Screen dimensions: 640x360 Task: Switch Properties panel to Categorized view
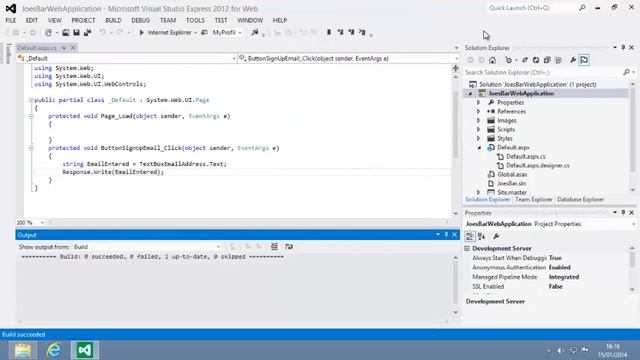click(470, 236)
